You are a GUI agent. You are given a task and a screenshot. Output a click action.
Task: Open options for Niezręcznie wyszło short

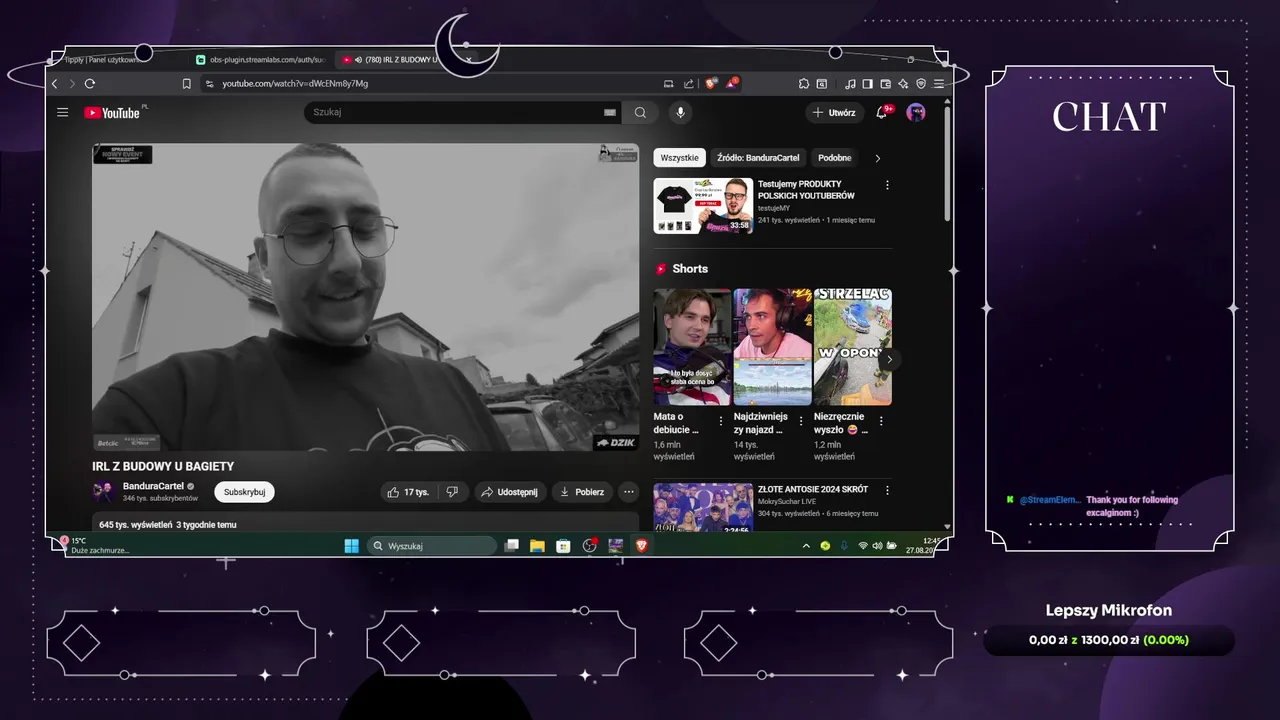pos(881,421)
